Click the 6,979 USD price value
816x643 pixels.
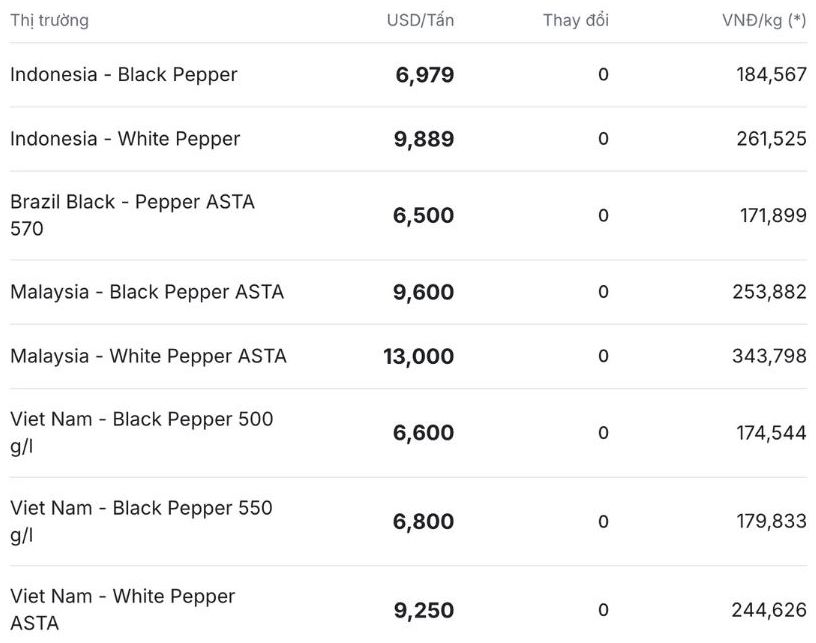pyautogui.click(x=425, y=75)
